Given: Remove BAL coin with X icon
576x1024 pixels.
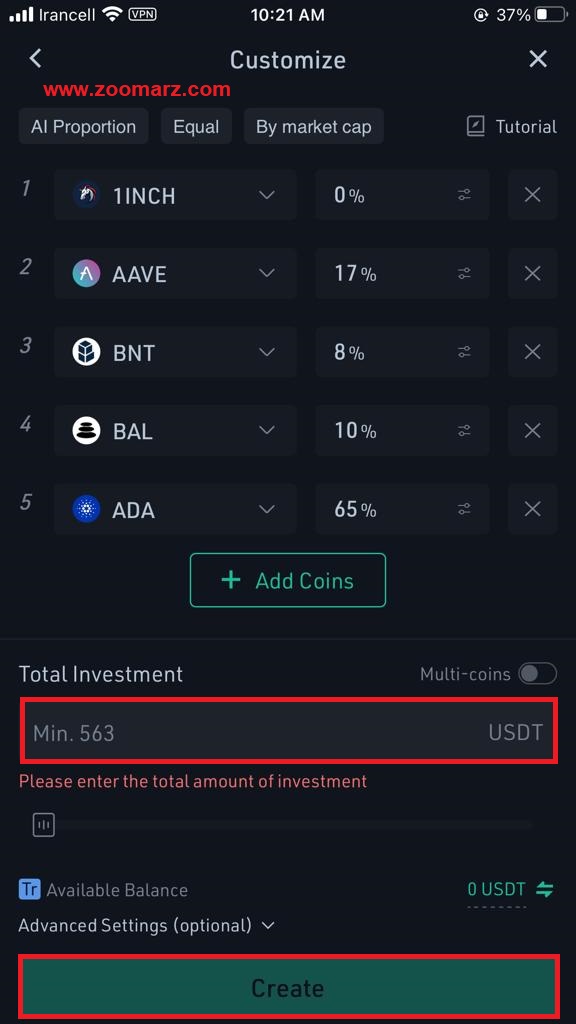Looking at the screenshot, I should point(532,430).
